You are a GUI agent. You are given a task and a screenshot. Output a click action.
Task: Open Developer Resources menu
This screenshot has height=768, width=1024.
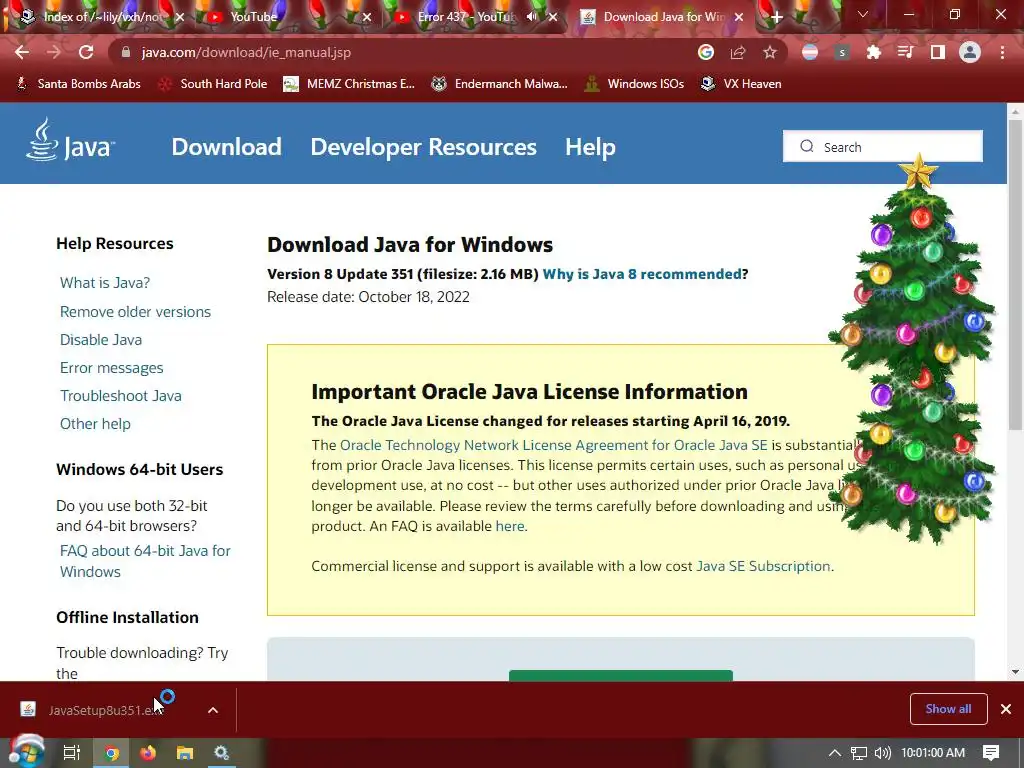pos(423,147)
